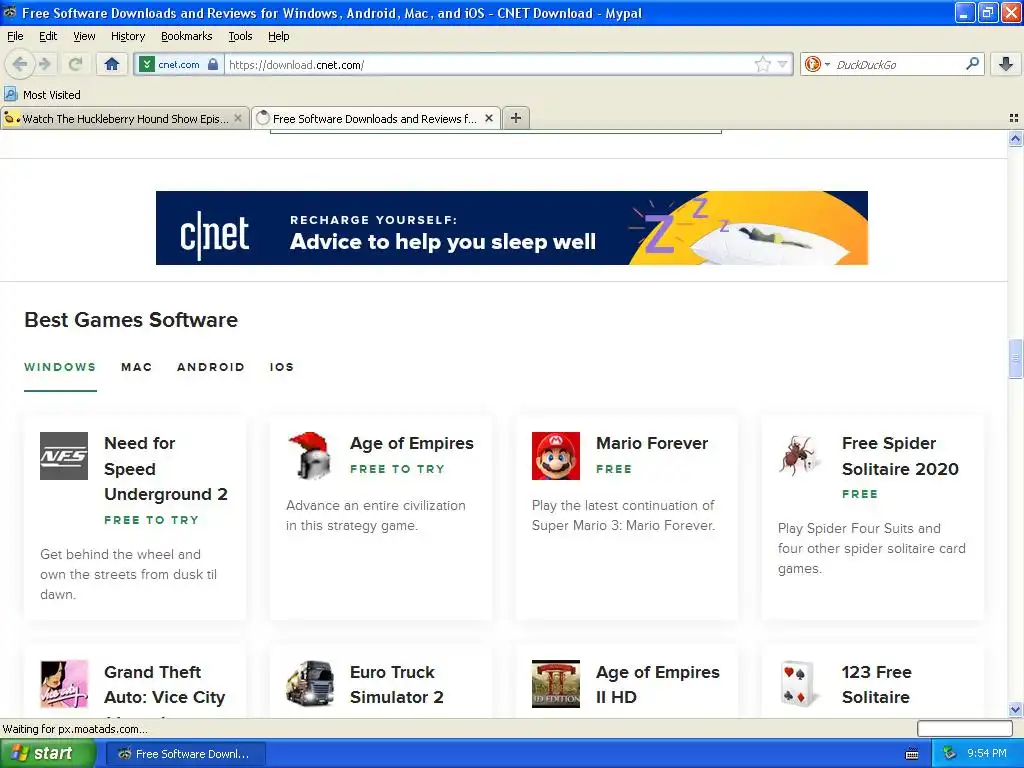
Task: Open the Home page button
Action: tap(112, 64)
